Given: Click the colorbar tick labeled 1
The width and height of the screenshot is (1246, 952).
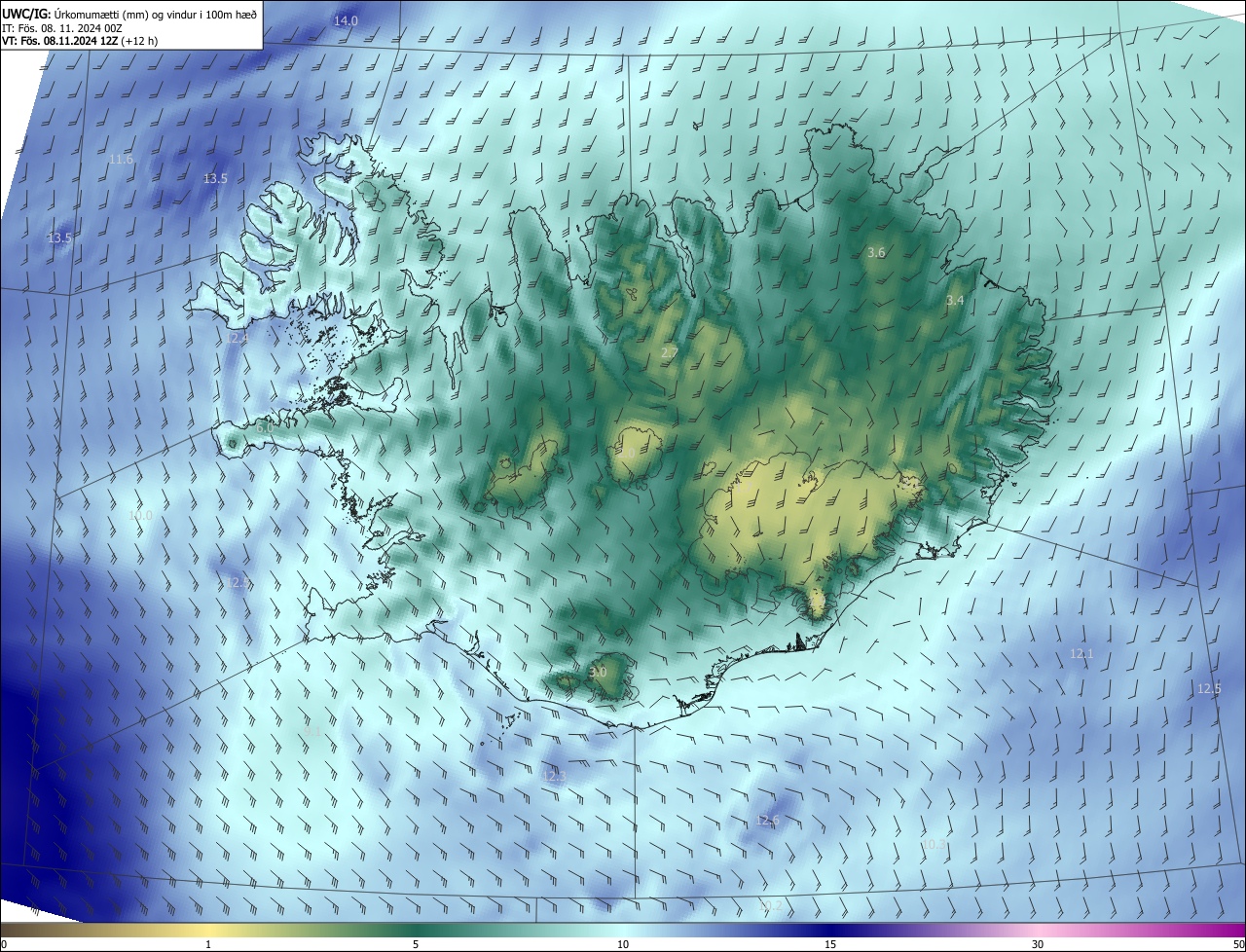Looking at the screenshot, I should pyautogui.click(x=208, y=944).
